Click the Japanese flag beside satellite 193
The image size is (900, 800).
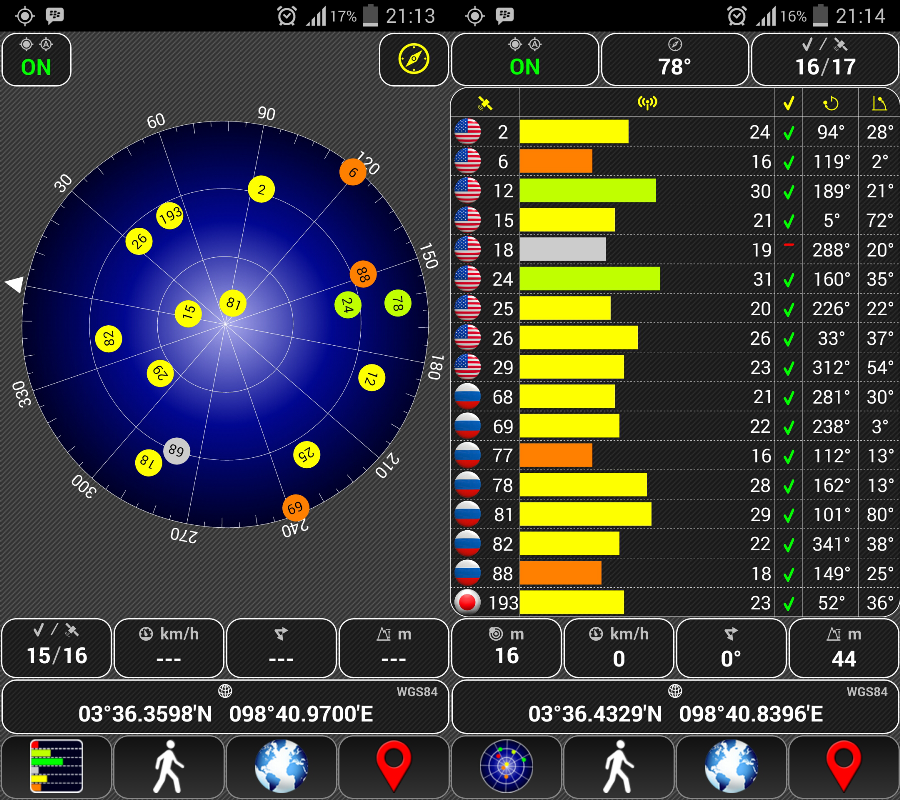click(x=468, y=603)
